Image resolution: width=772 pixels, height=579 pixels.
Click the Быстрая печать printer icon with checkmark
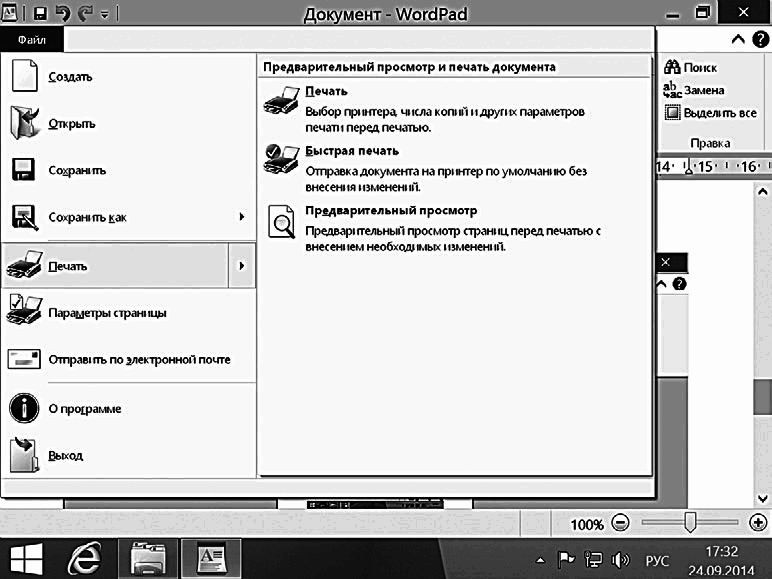pyautogui.click(x=282, y=160)
